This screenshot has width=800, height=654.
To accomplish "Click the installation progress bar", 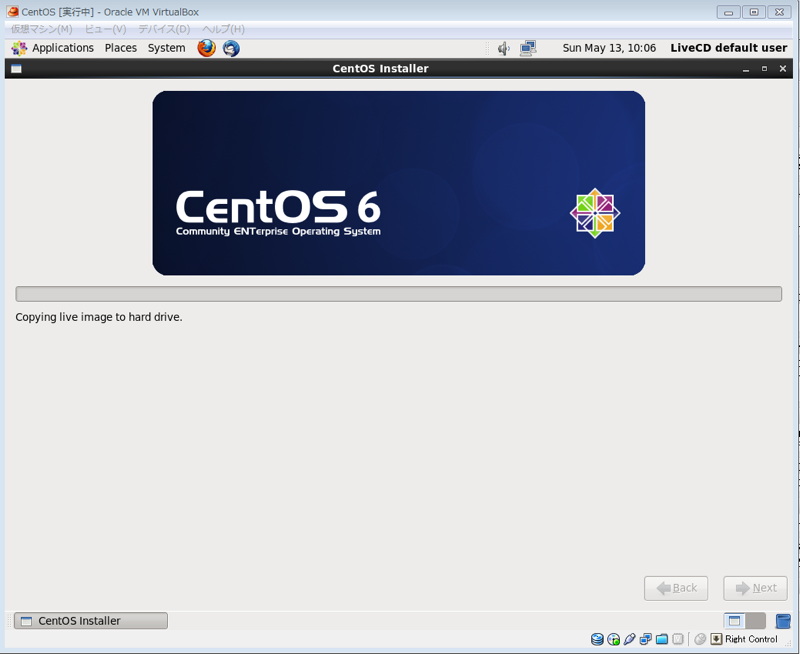I will [x=398, y=294].
